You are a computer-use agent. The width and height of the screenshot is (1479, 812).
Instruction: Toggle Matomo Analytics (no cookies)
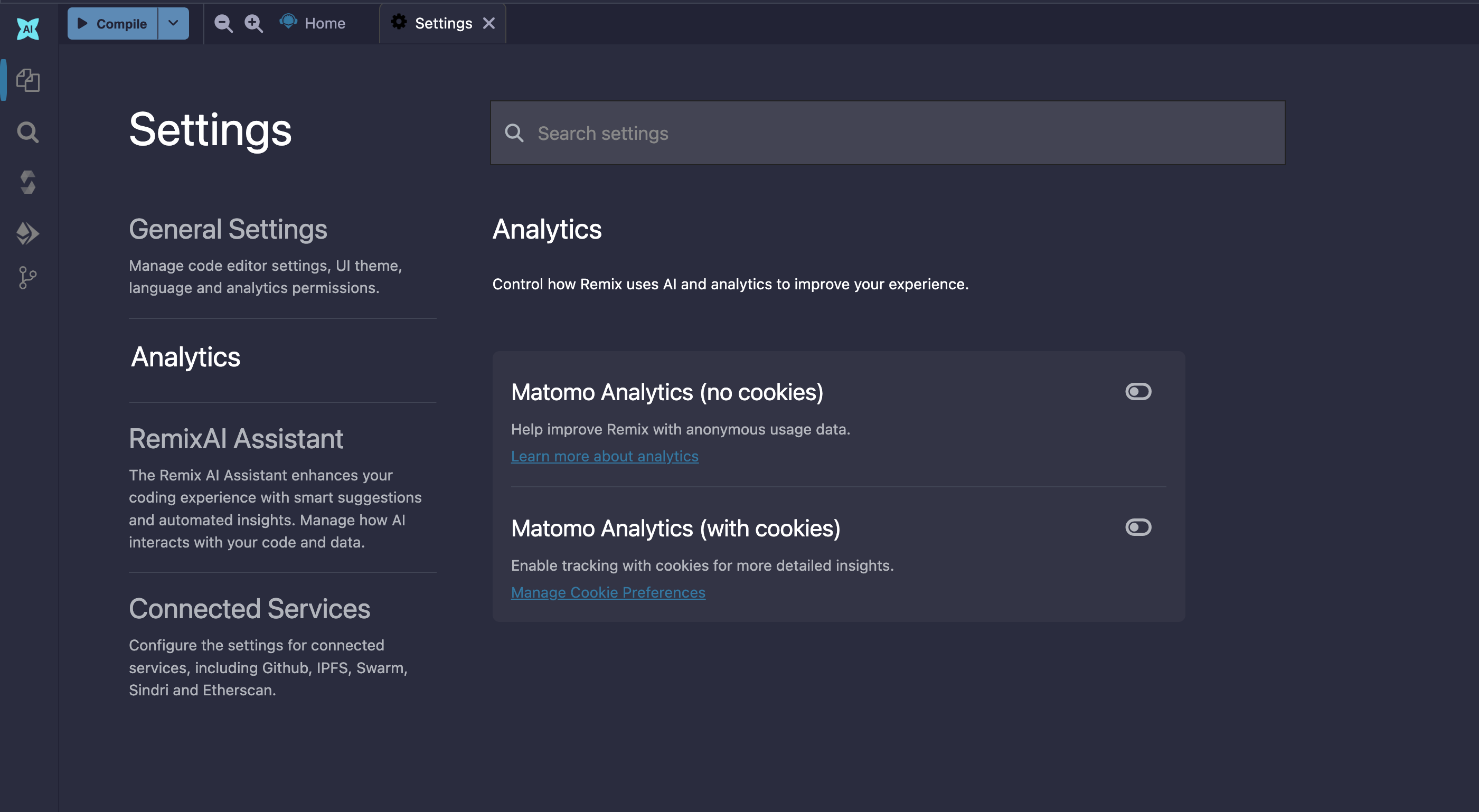[x=1138, y=392]
